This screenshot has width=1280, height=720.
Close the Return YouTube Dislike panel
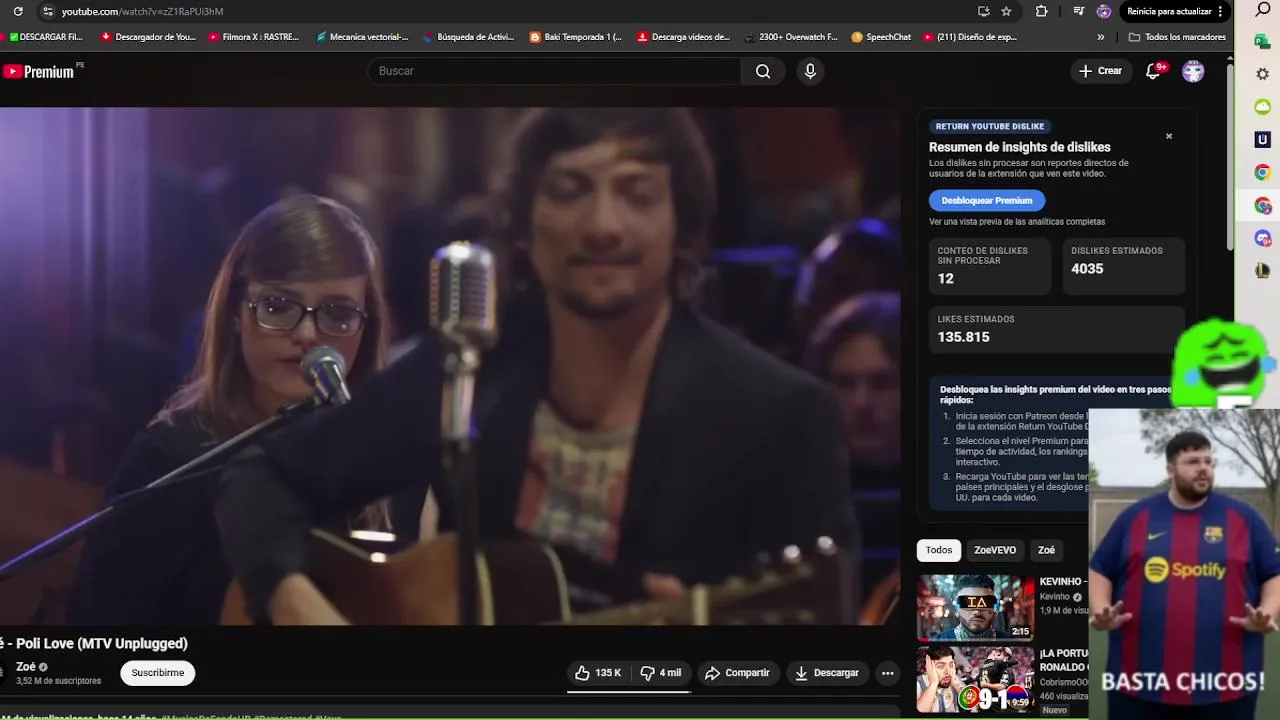(1169, 136)
